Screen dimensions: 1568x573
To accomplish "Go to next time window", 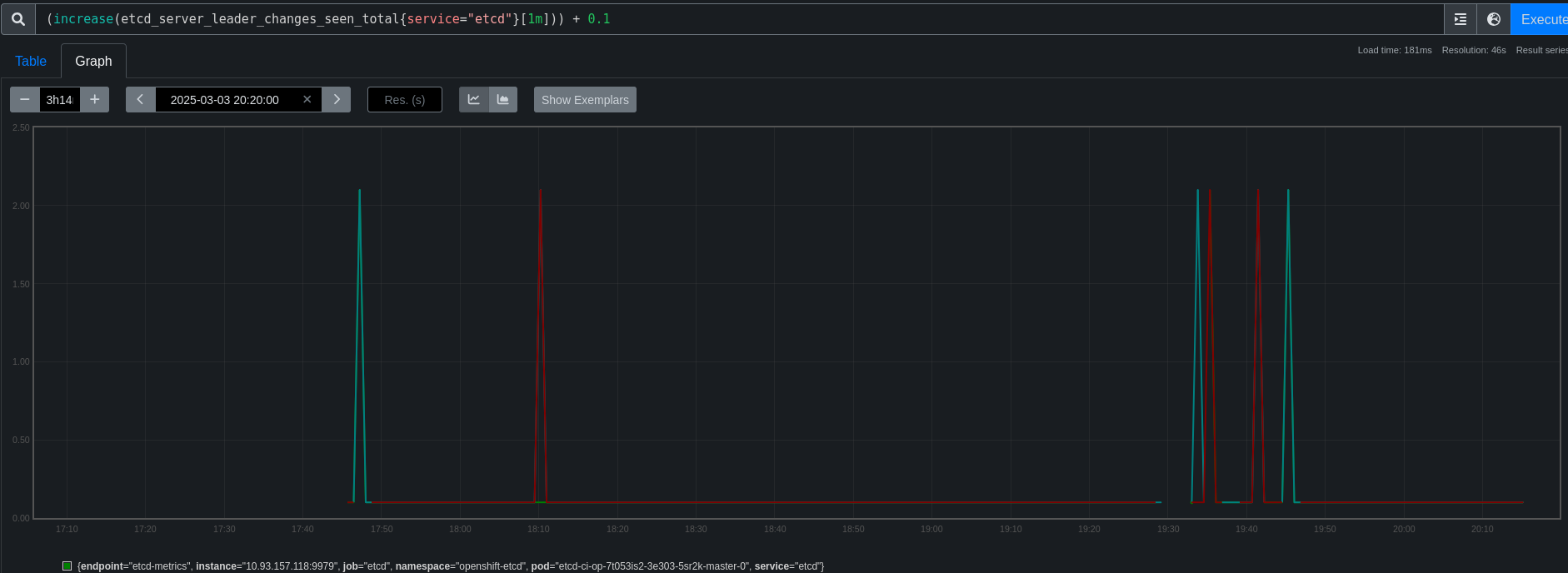I will [x=337, y=99].
